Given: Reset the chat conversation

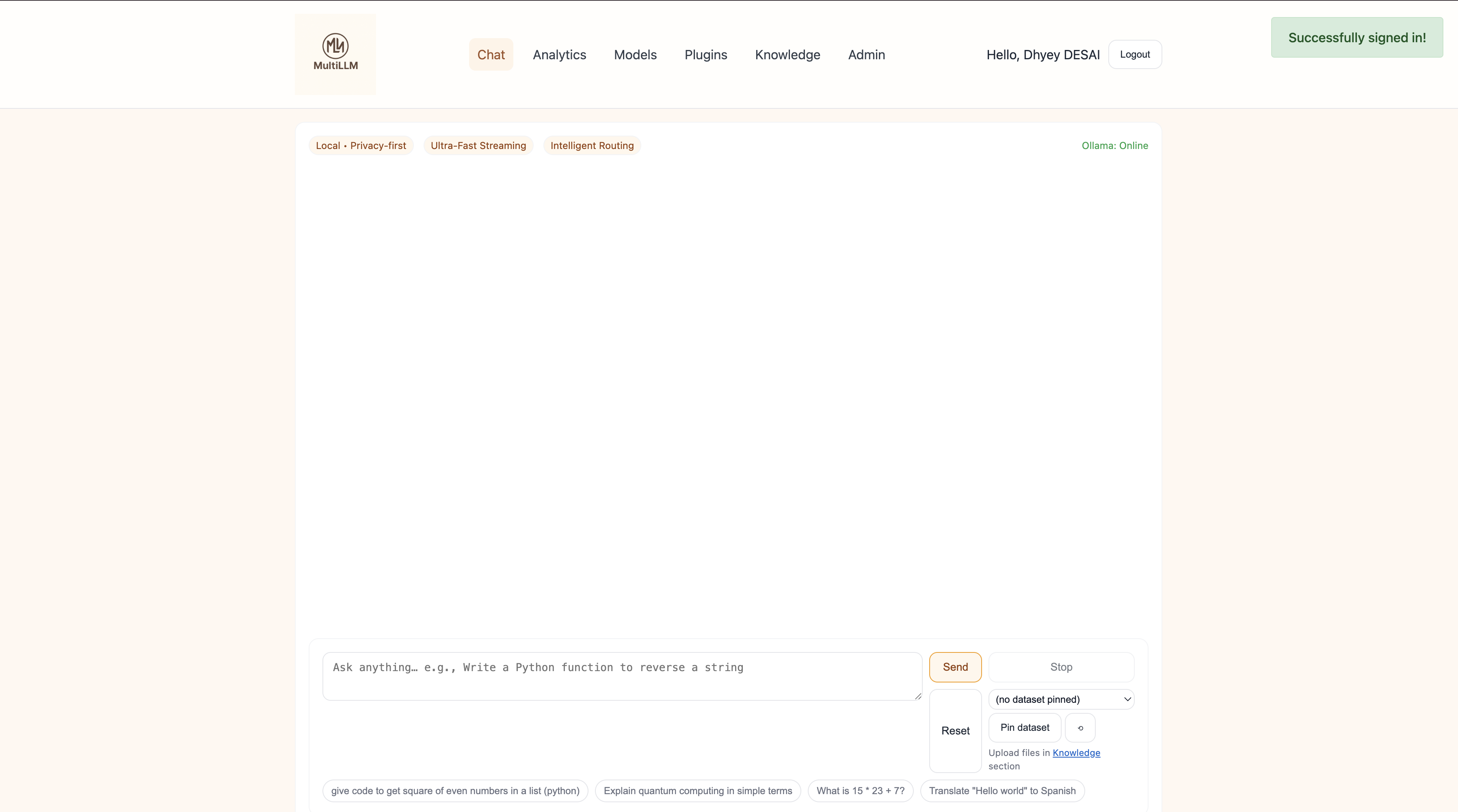Looking at the screenshot, I should click(x=955, y=730).
